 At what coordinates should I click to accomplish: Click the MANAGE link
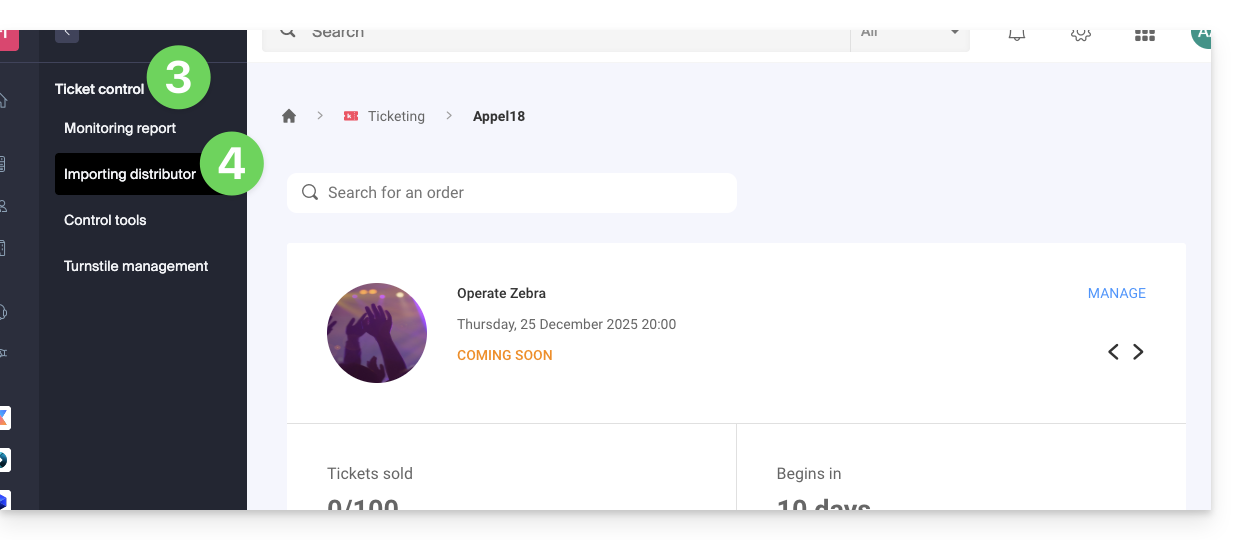pyautogui.click(x=1116, y=293)
